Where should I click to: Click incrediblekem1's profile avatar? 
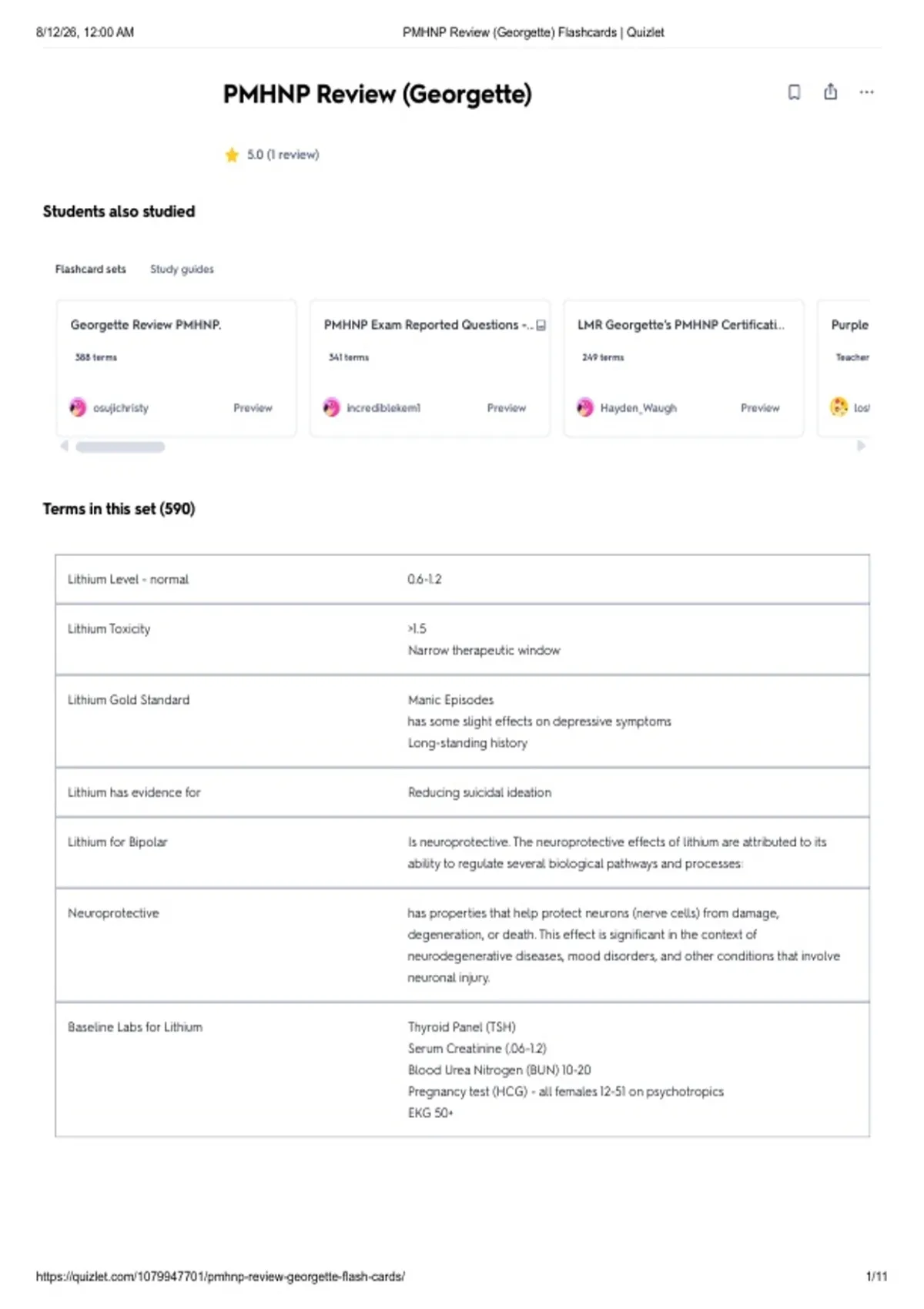tap(331, 407)
